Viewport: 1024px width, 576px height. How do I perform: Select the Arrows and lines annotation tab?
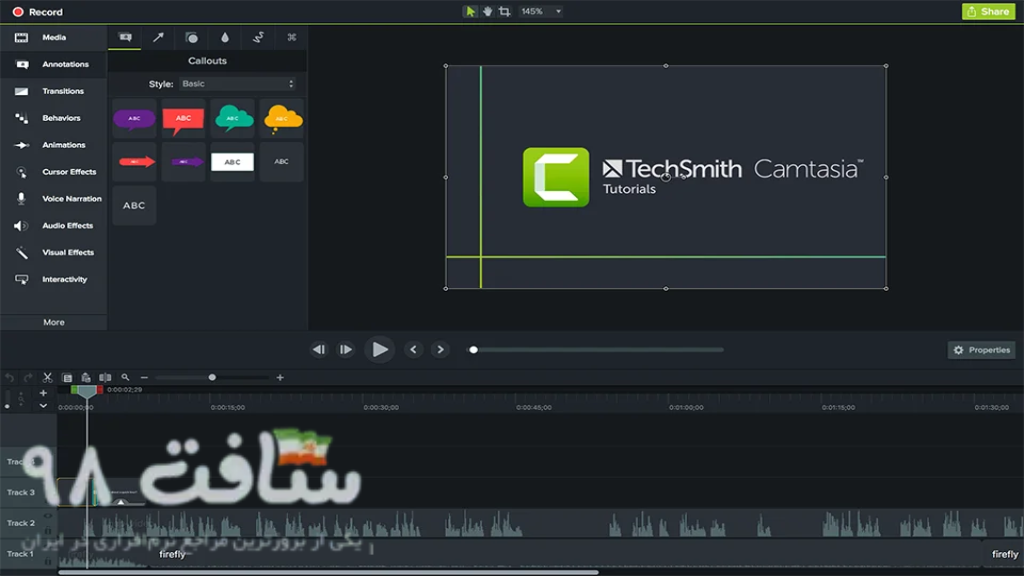coord(158,37)
